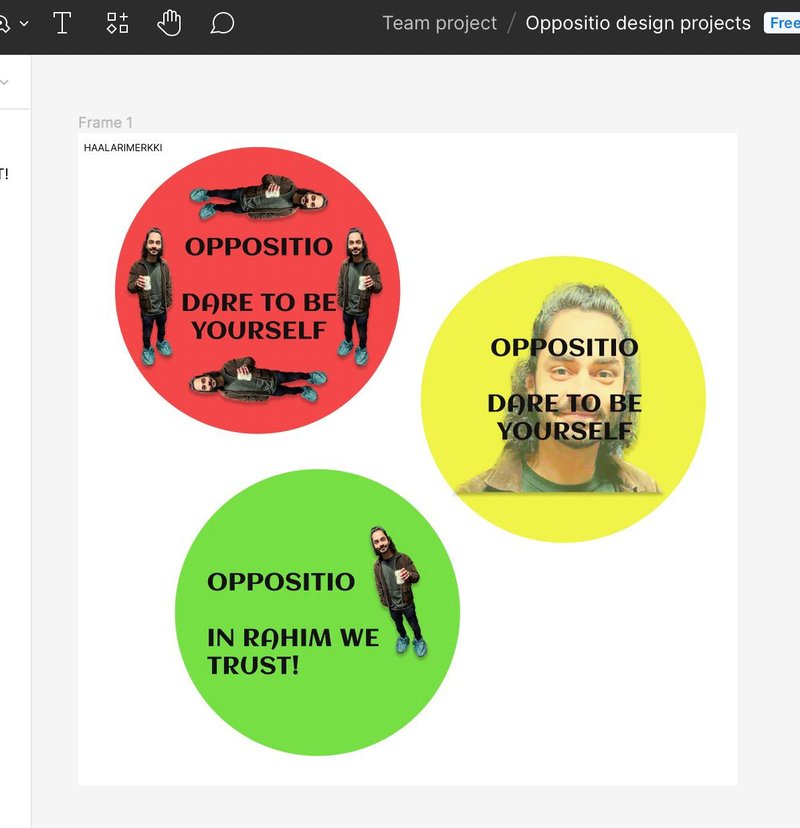Select the sideways man atop the red circle
800x828 pixels.
(x=258, y=198)
